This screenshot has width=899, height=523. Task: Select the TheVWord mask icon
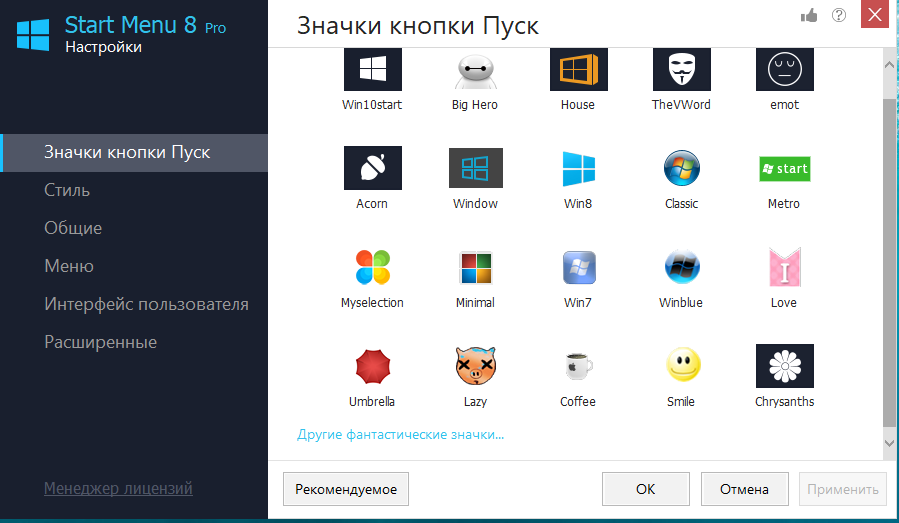(x=682, y=69)
